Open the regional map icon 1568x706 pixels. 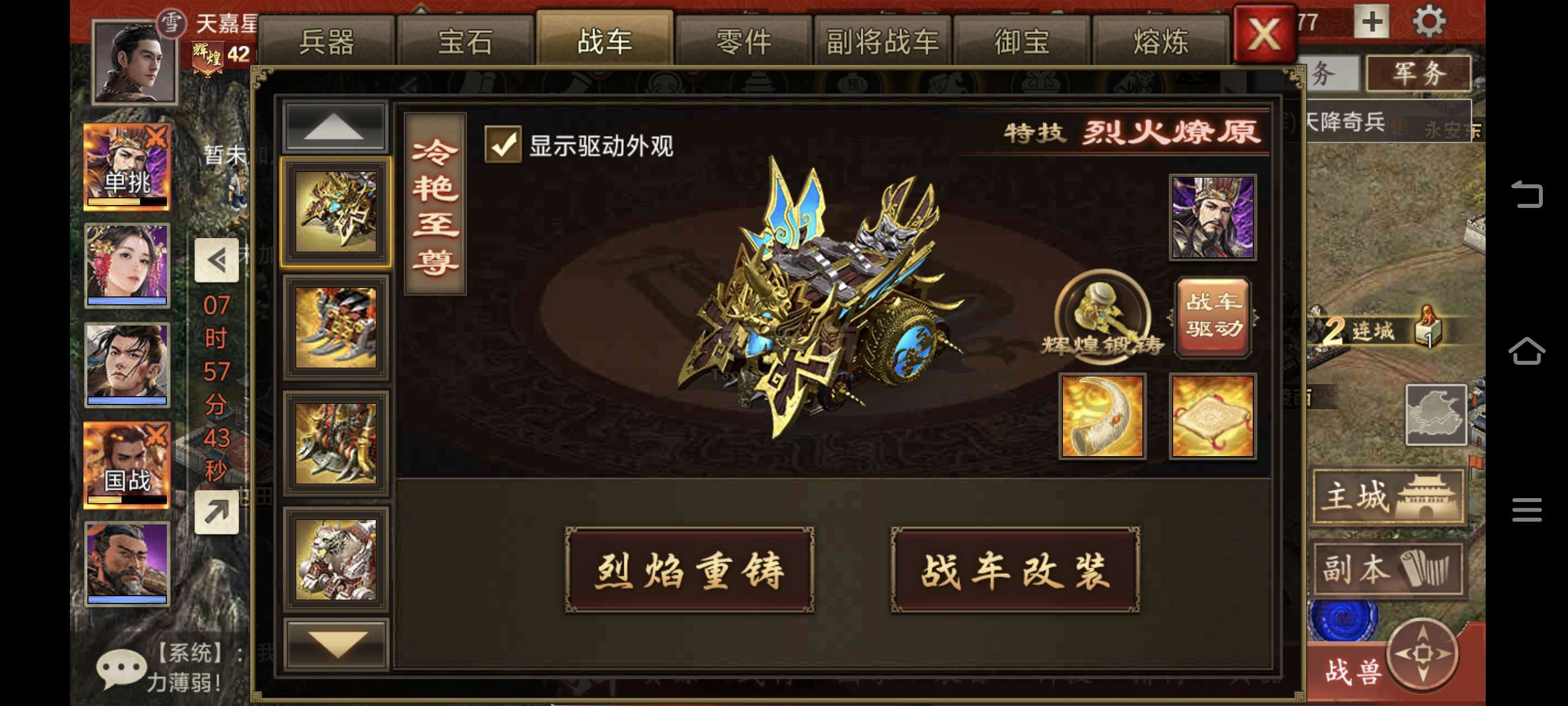click(1435, 415)
